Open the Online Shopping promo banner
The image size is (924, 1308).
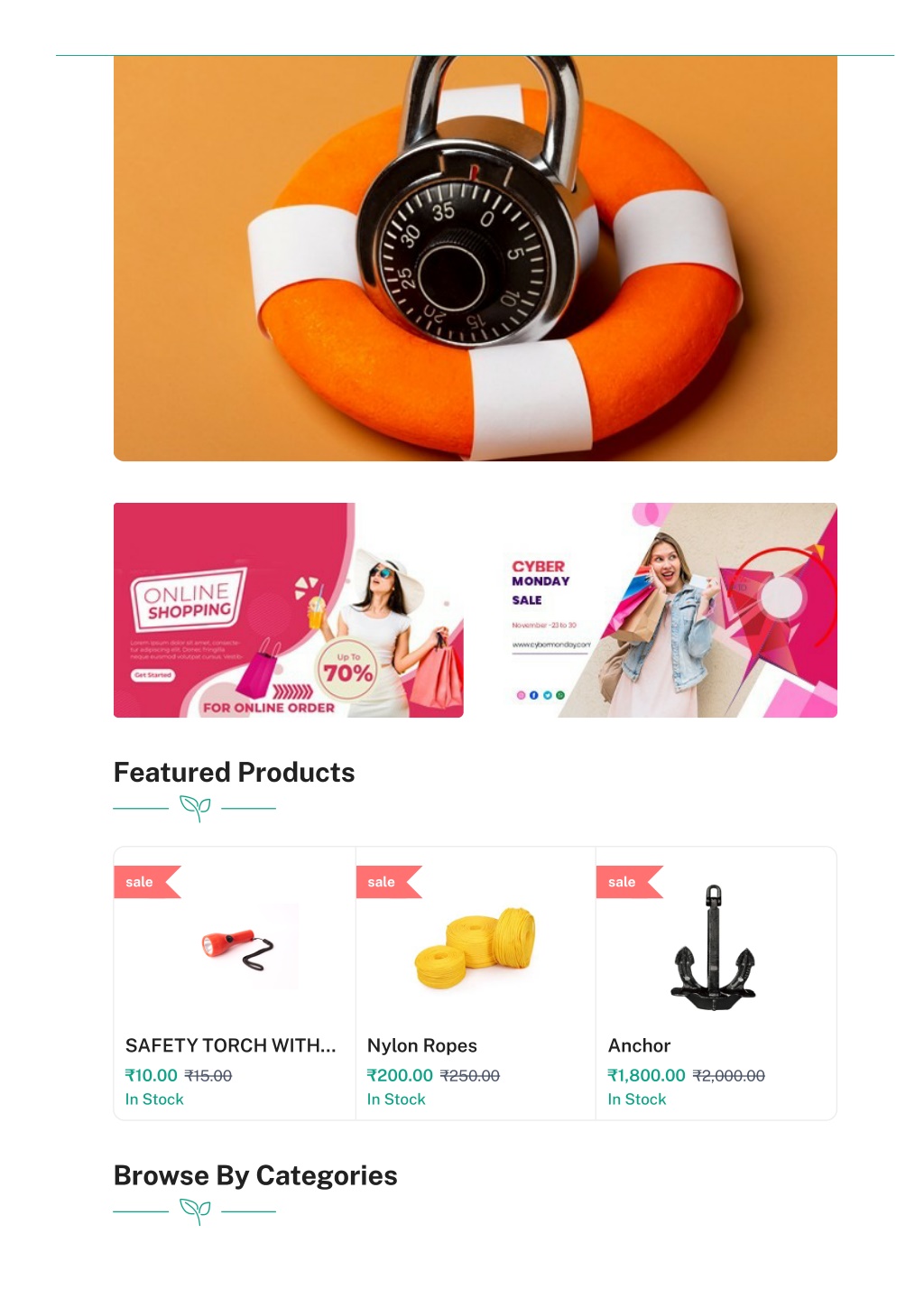(289, 610)
